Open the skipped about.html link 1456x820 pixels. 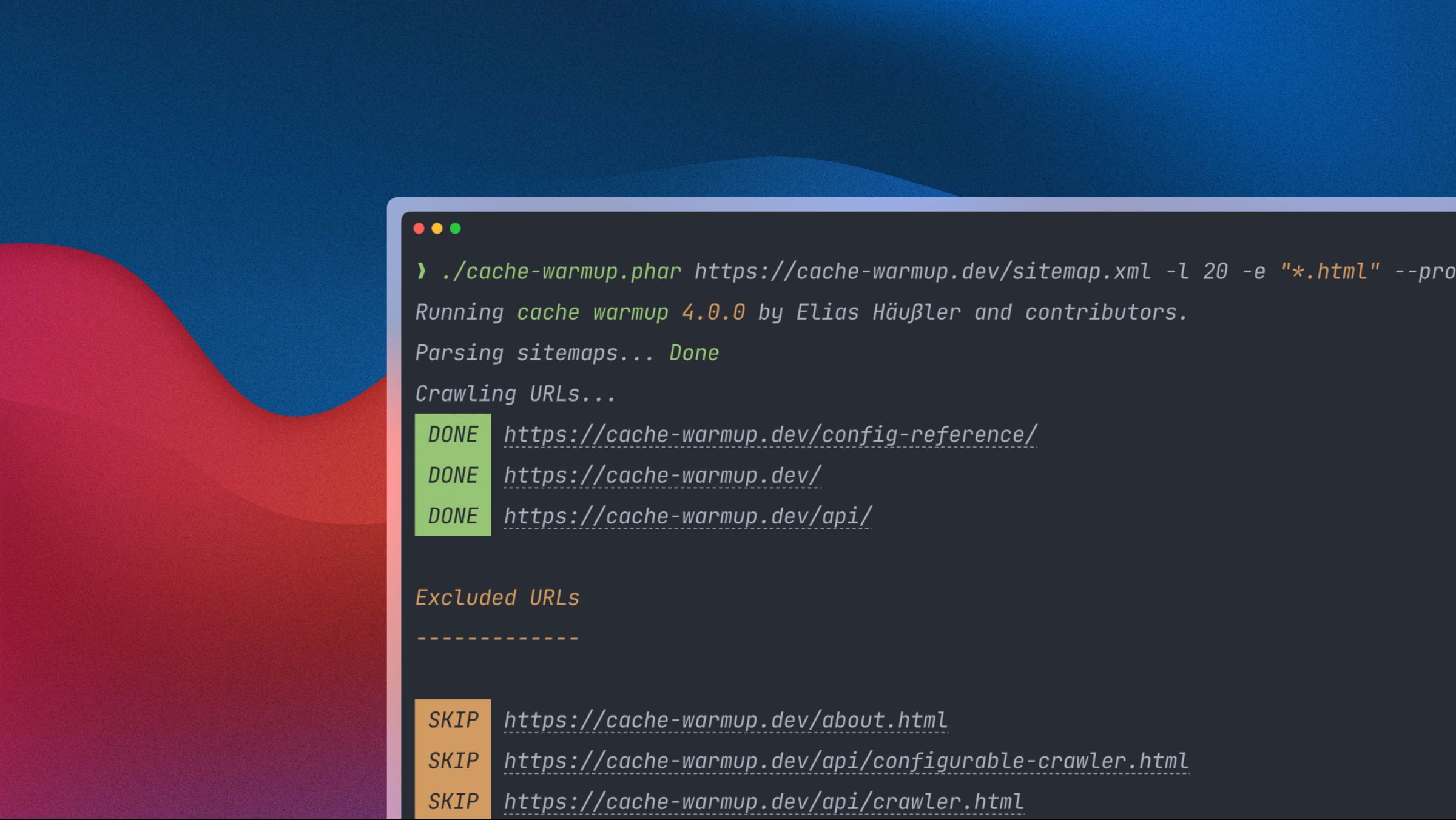[725, 720]
